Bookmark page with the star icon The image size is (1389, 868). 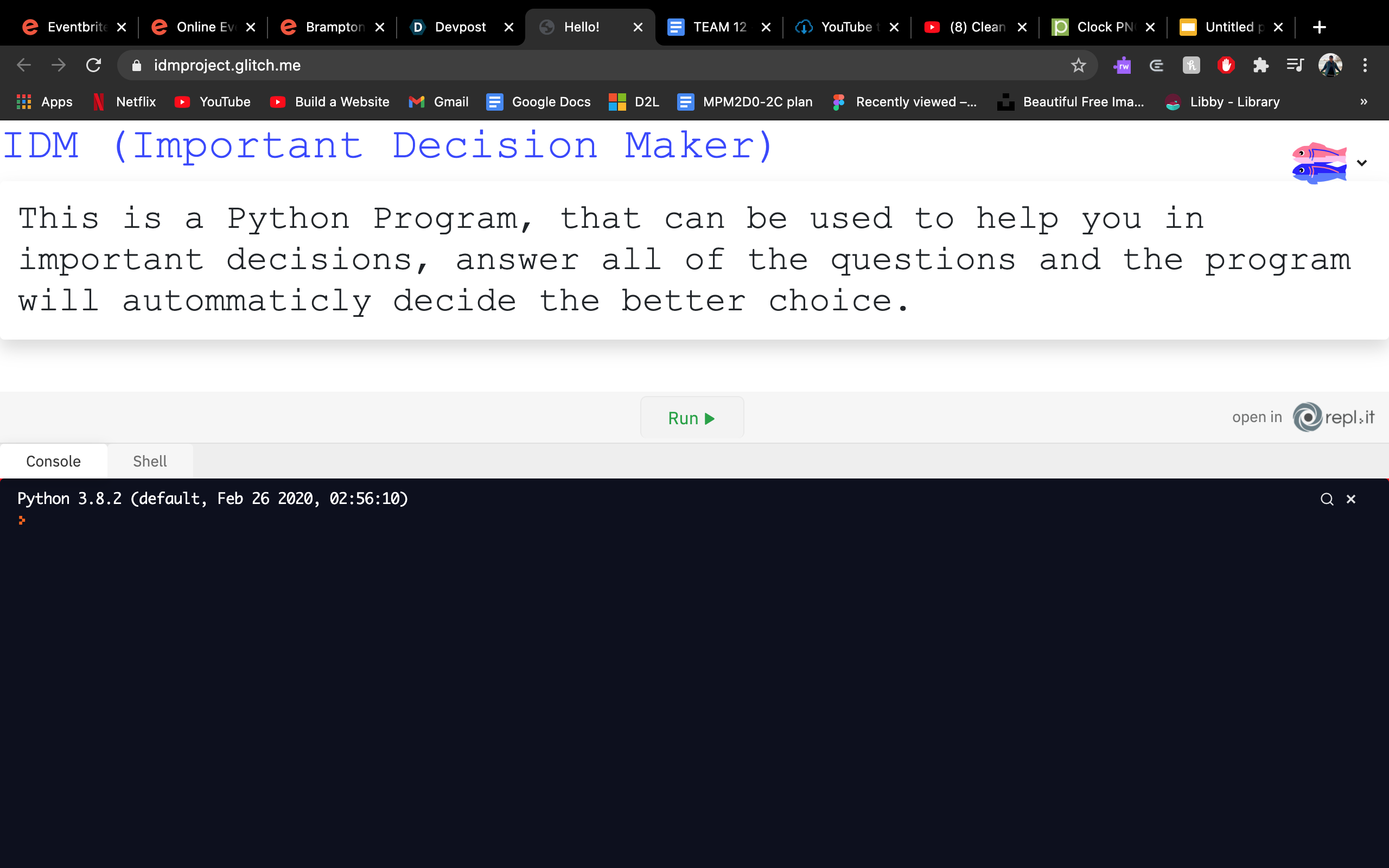coord(1079,66)
